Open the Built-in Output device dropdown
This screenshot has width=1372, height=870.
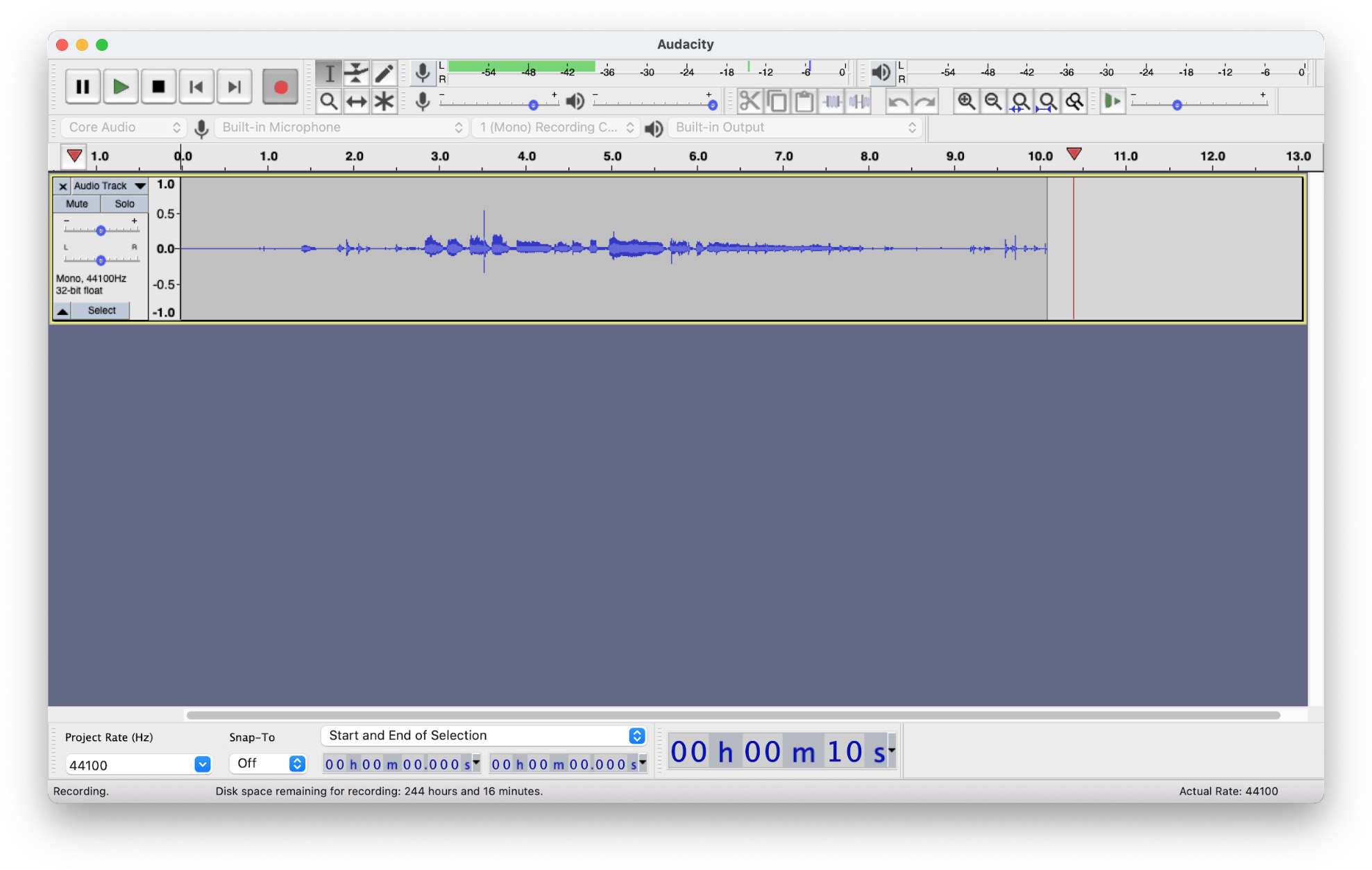pyautogui.click(x=795, y=127)
